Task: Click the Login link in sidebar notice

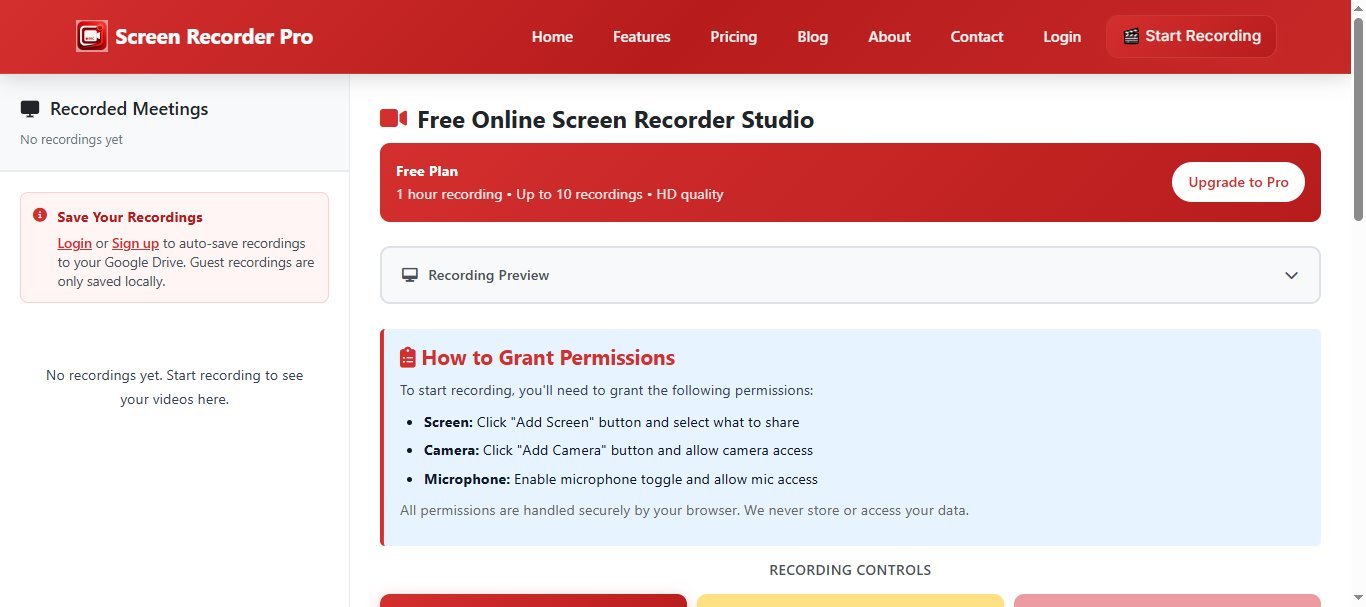Action: tap(74, 243)
